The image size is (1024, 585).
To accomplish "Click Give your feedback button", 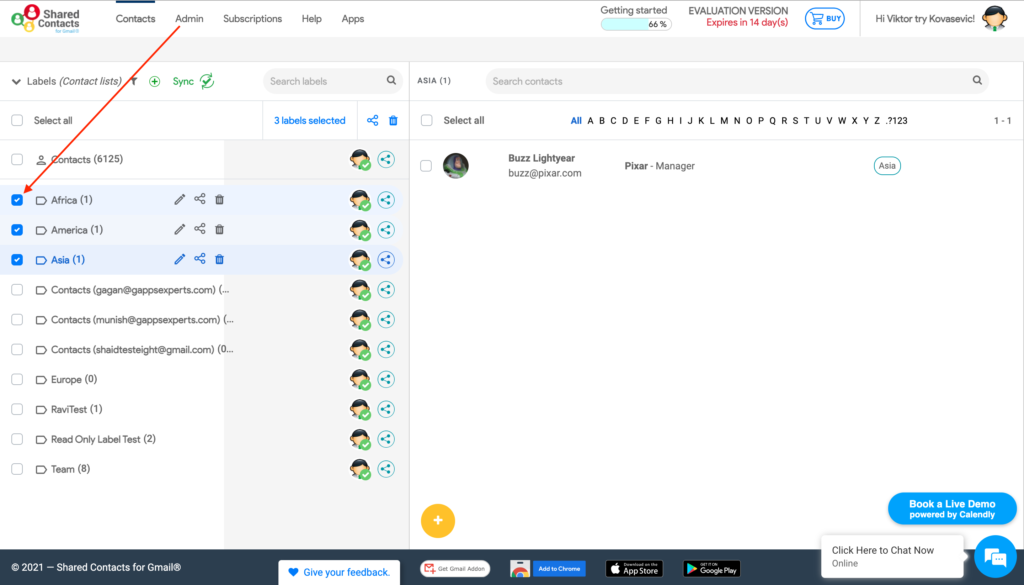I will [x=339, y=572].
